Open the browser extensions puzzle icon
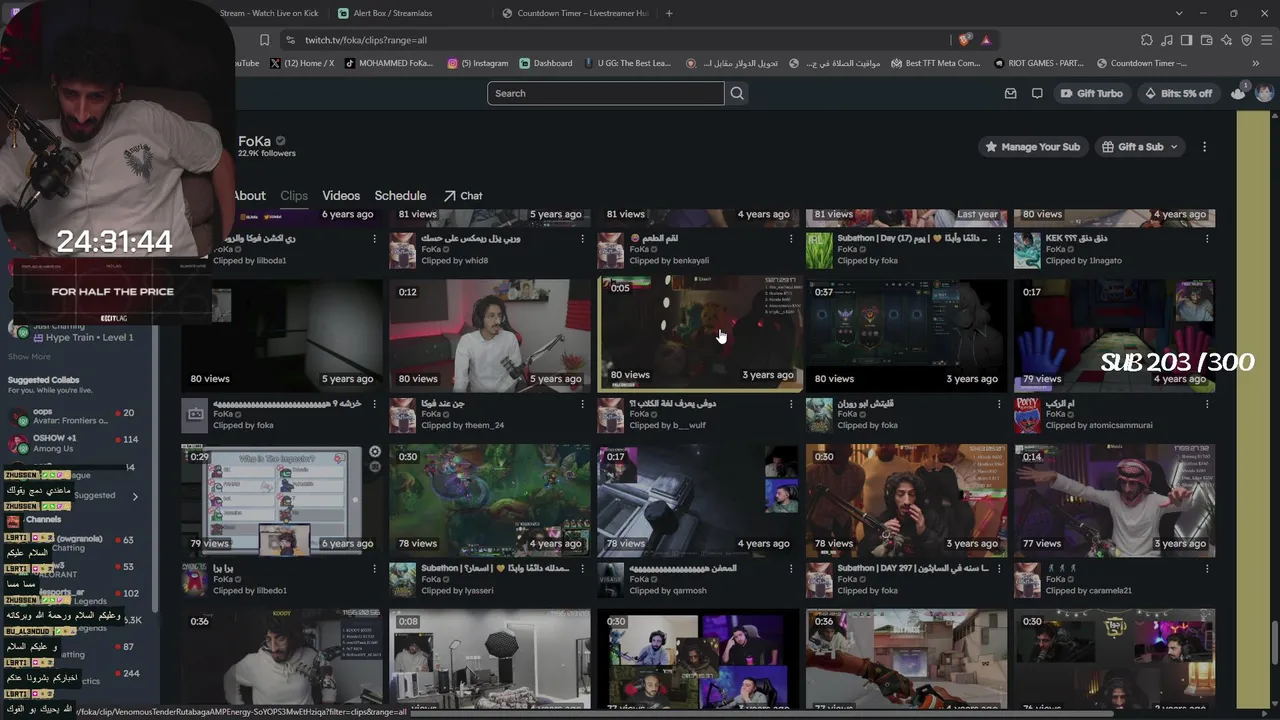The height and width of the screenshot is (720, 1280). pyautogui.click(x=1147, y=40)
